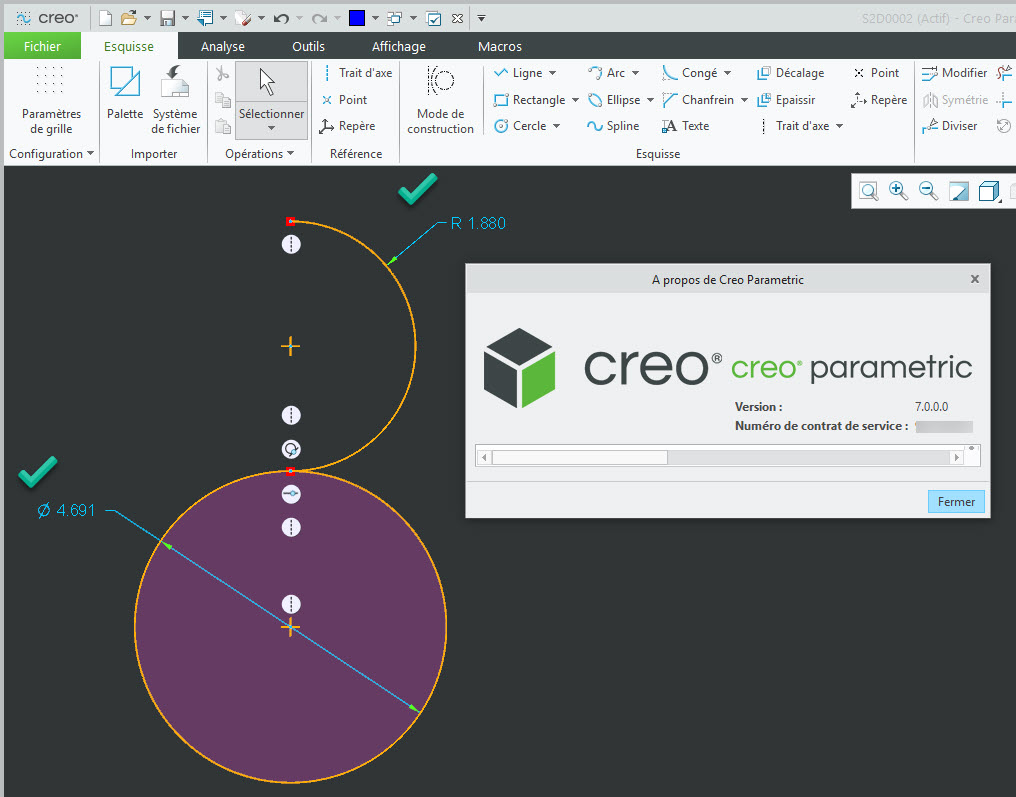Open the Cercle dropdown arrow

click(x=556, y=126)
